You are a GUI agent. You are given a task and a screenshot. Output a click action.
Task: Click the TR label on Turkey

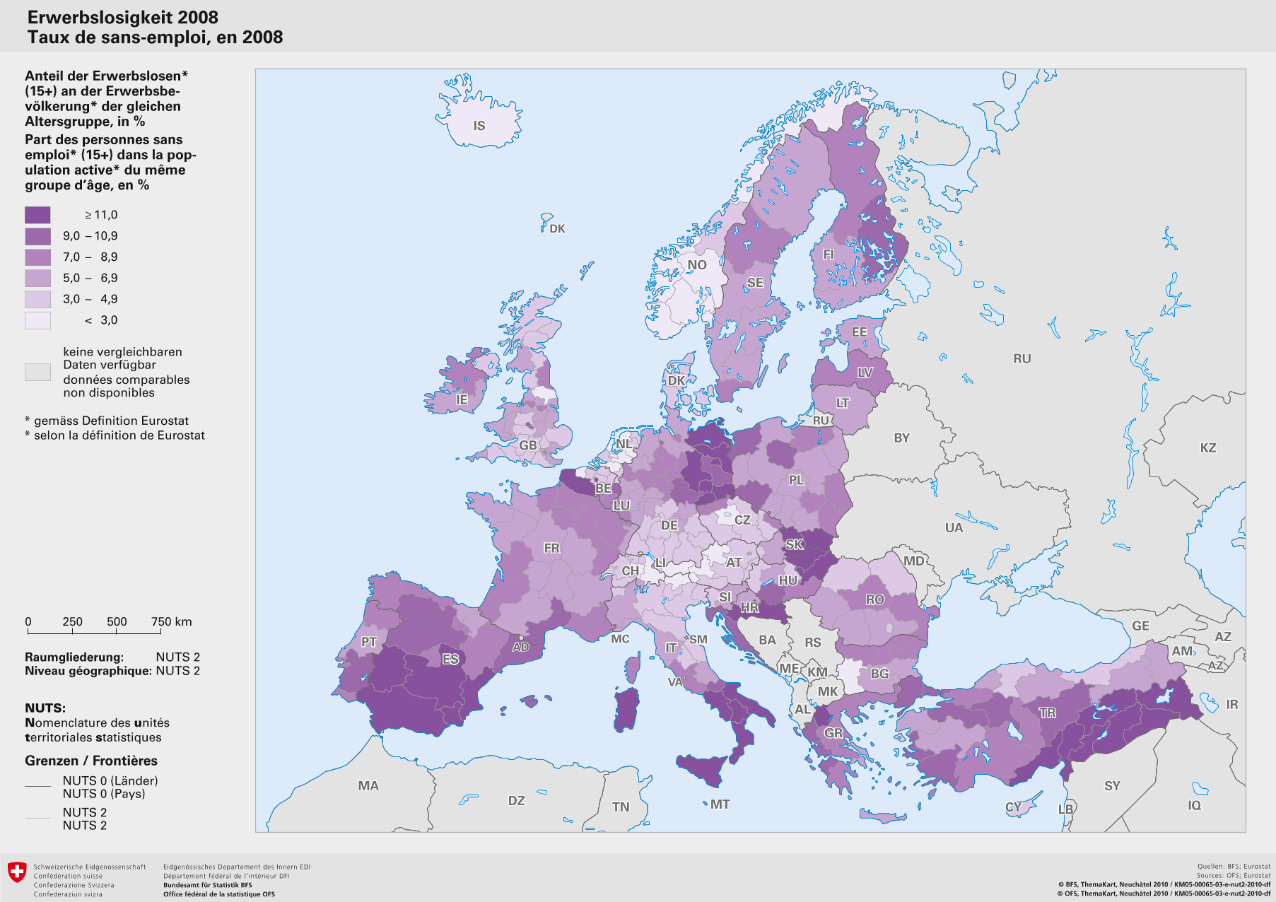pos(1047,713)
